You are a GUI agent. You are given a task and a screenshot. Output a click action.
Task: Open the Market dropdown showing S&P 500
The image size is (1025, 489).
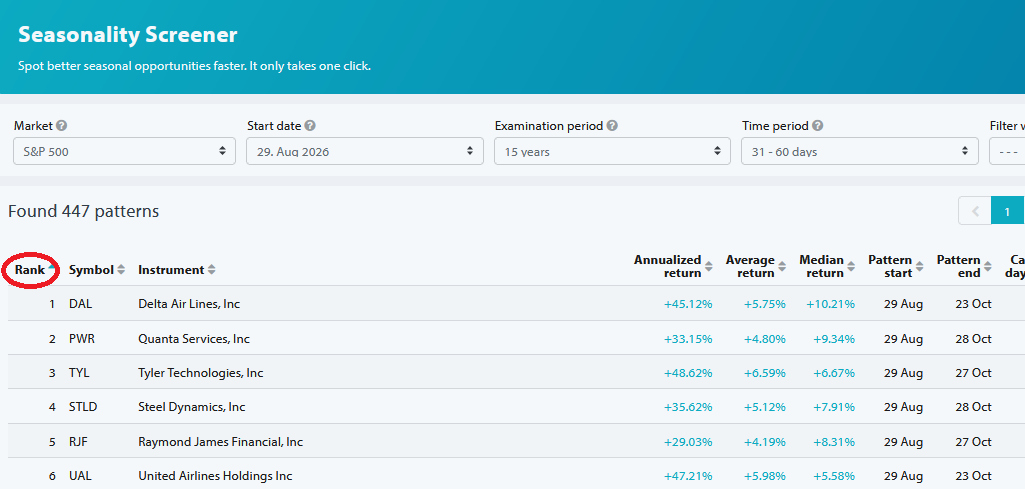pos(124,151)
